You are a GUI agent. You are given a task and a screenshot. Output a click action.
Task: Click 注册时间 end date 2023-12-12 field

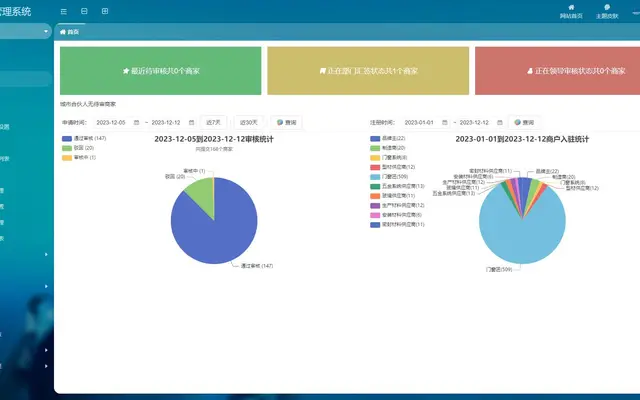pyautogui.click(x=481, y=122)
